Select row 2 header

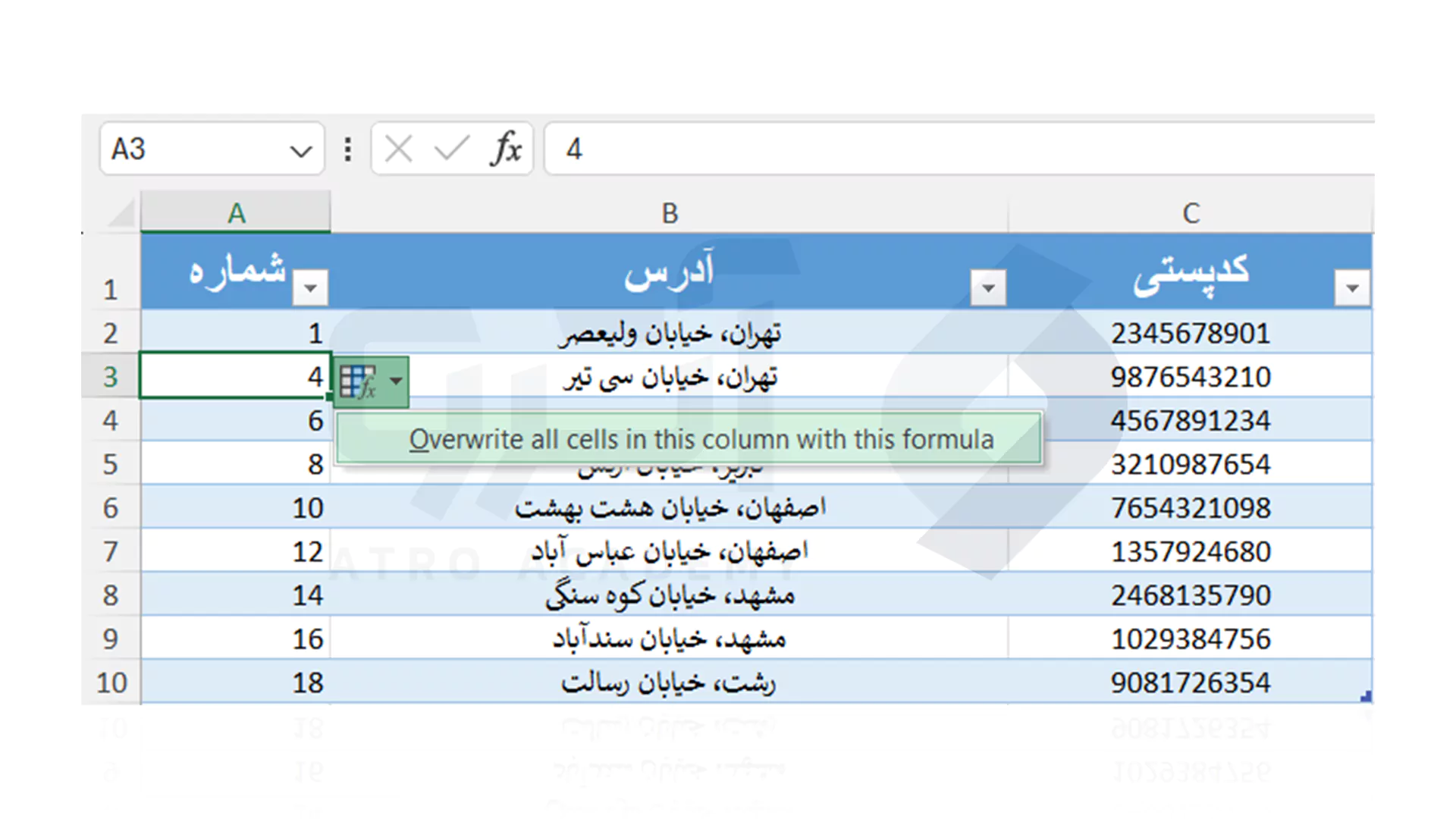pyautogui.click(x=111, y=333)
